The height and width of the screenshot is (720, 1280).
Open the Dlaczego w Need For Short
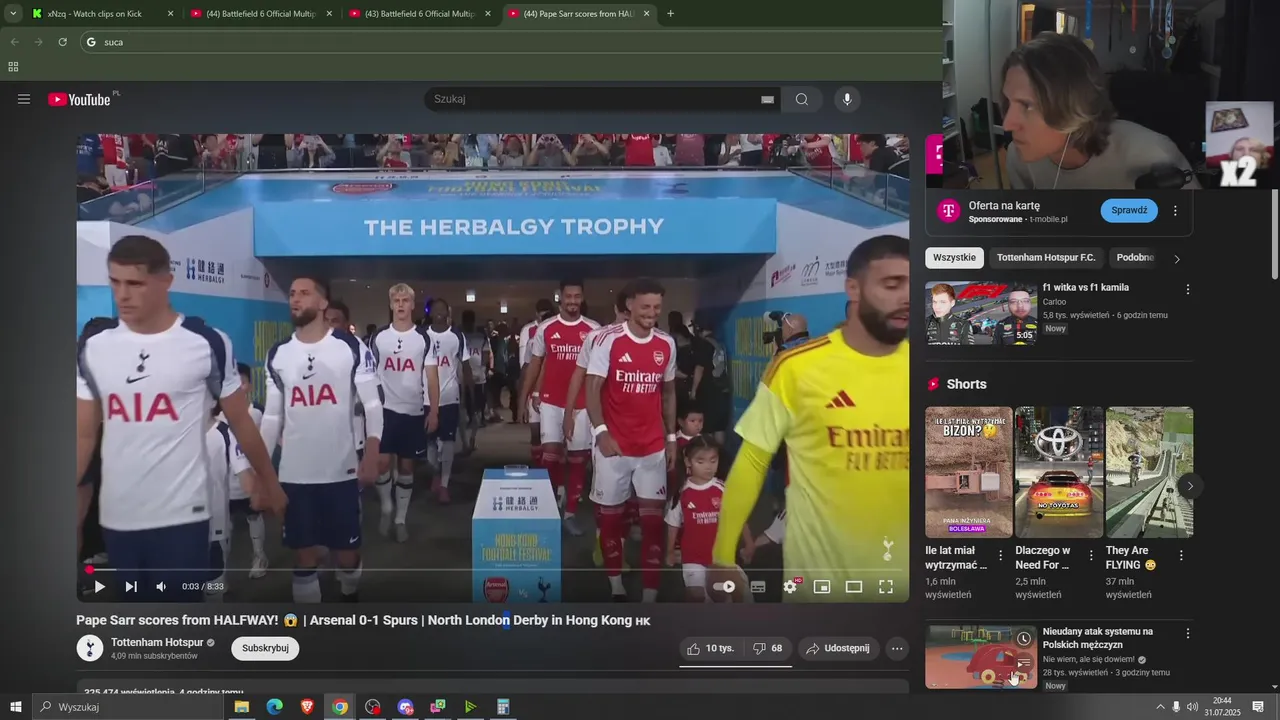1059,472
